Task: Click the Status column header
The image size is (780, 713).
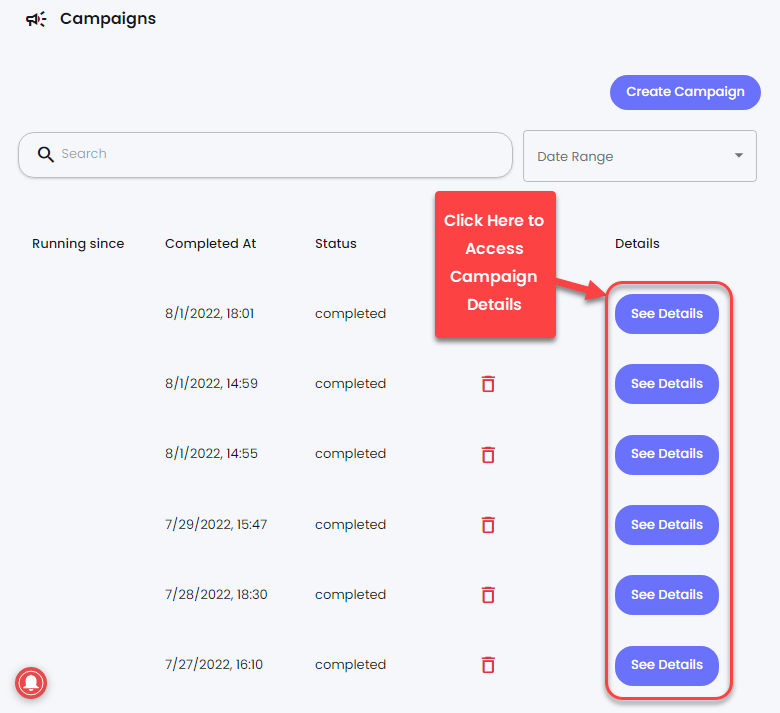Action: click(x=336, y=244)
